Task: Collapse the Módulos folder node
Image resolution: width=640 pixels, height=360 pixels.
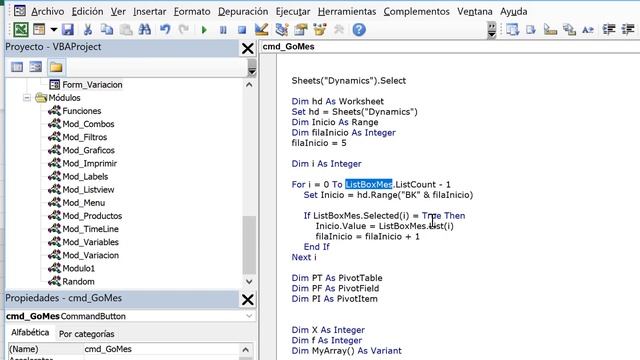Action: point(27,98)
